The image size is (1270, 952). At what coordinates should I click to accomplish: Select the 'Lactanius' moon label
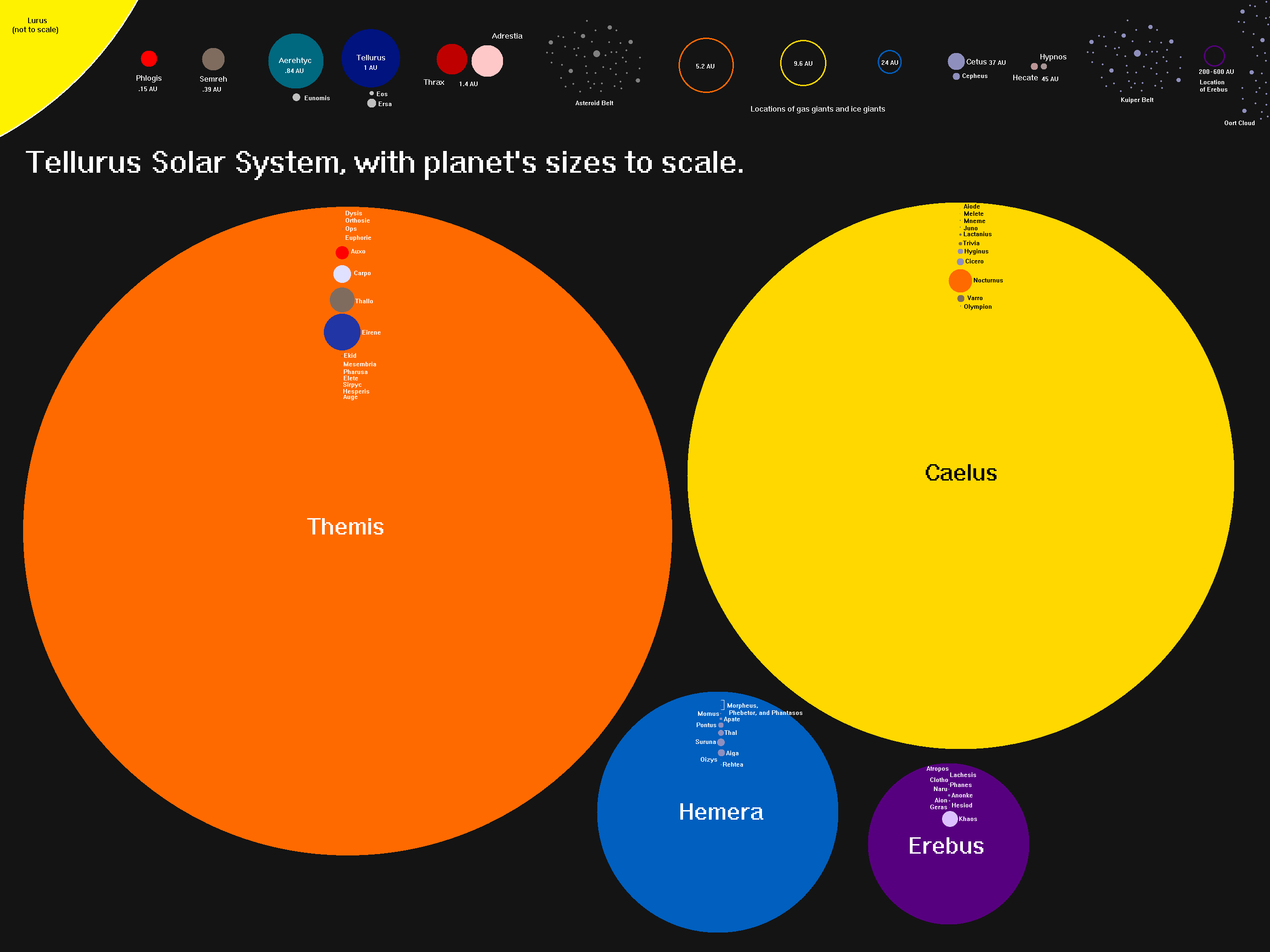[977, 234]
